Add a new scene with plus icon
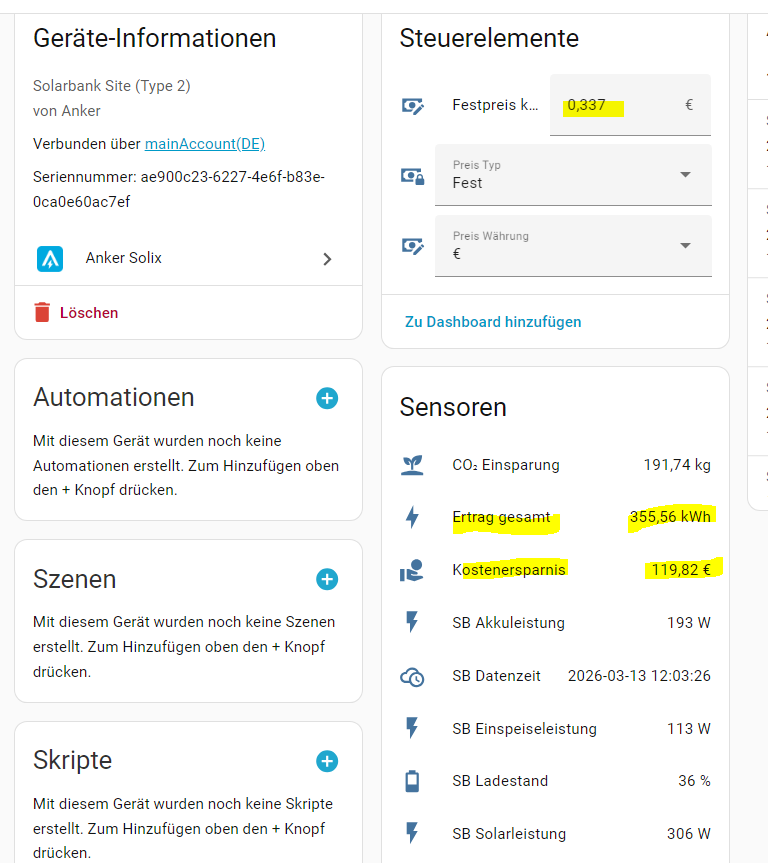Viewport: 768px width, 863px height. (327, 579)
